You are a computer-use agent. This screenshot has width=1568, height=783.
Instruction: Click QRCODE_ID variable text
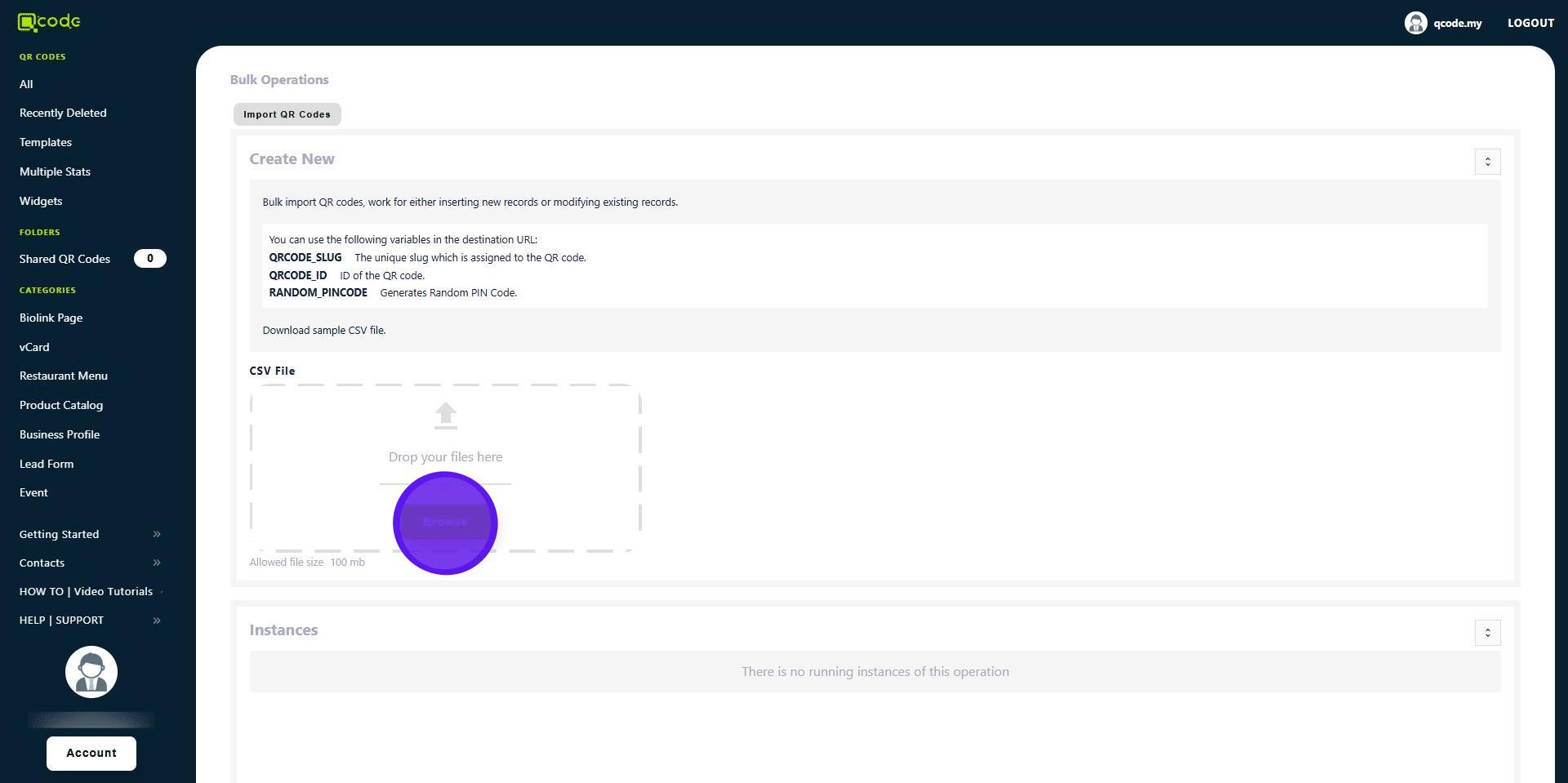pyautogui.click(x=298, y=276)
